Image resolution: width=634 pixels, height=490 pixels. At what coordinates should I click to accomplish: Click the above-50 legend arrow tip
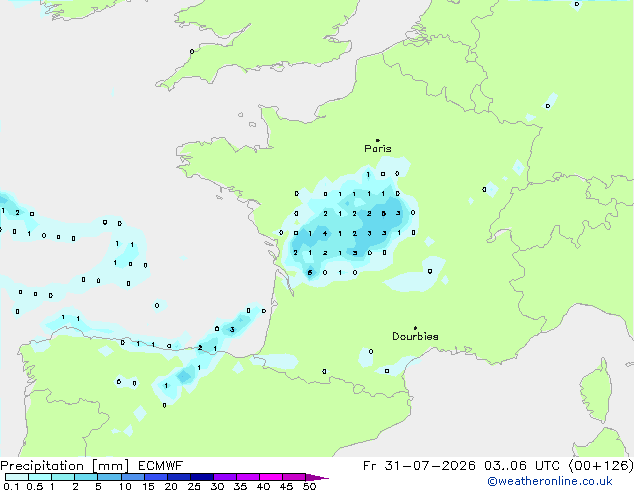(x=317, y=477)
